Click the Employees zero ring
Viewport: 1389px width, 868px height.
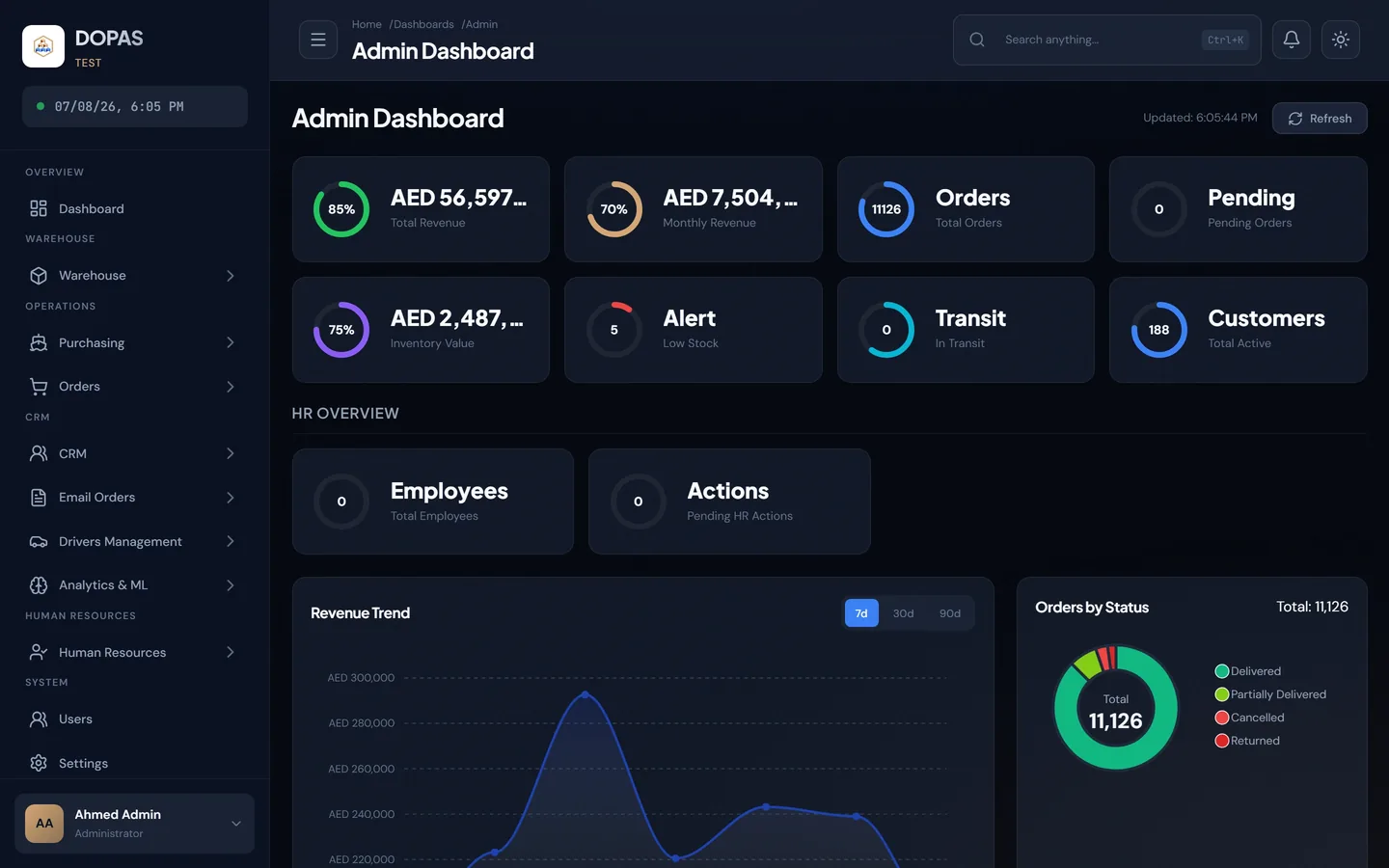click(341, 502)
